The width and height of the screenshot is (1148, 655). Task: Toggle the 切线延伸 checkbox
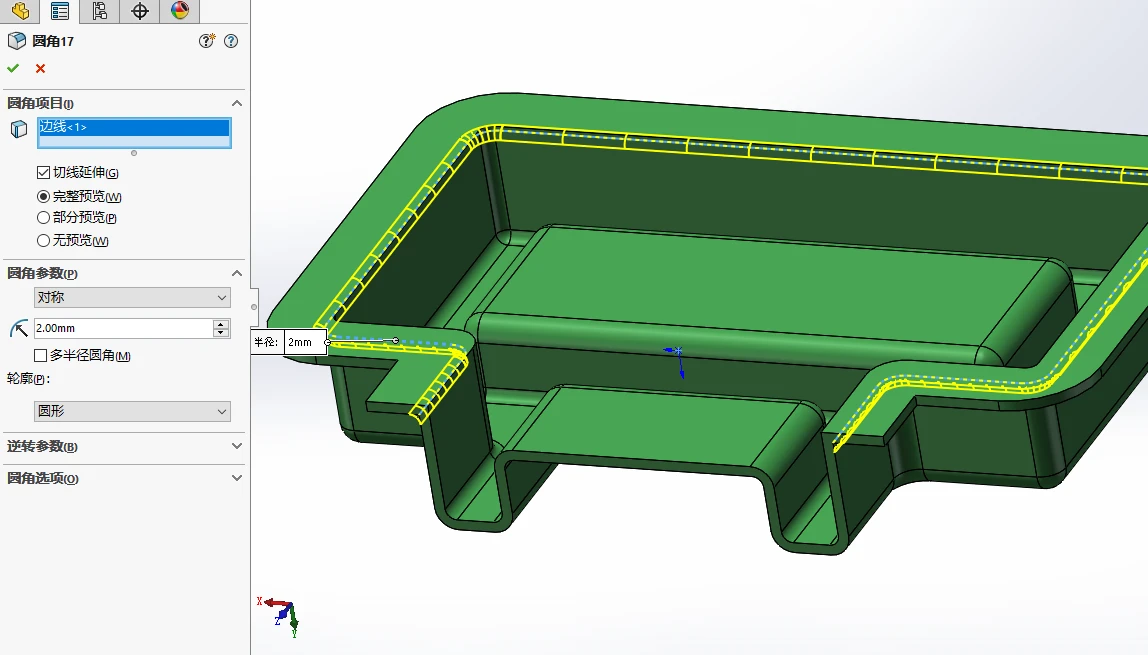click(x=43, y=173)
